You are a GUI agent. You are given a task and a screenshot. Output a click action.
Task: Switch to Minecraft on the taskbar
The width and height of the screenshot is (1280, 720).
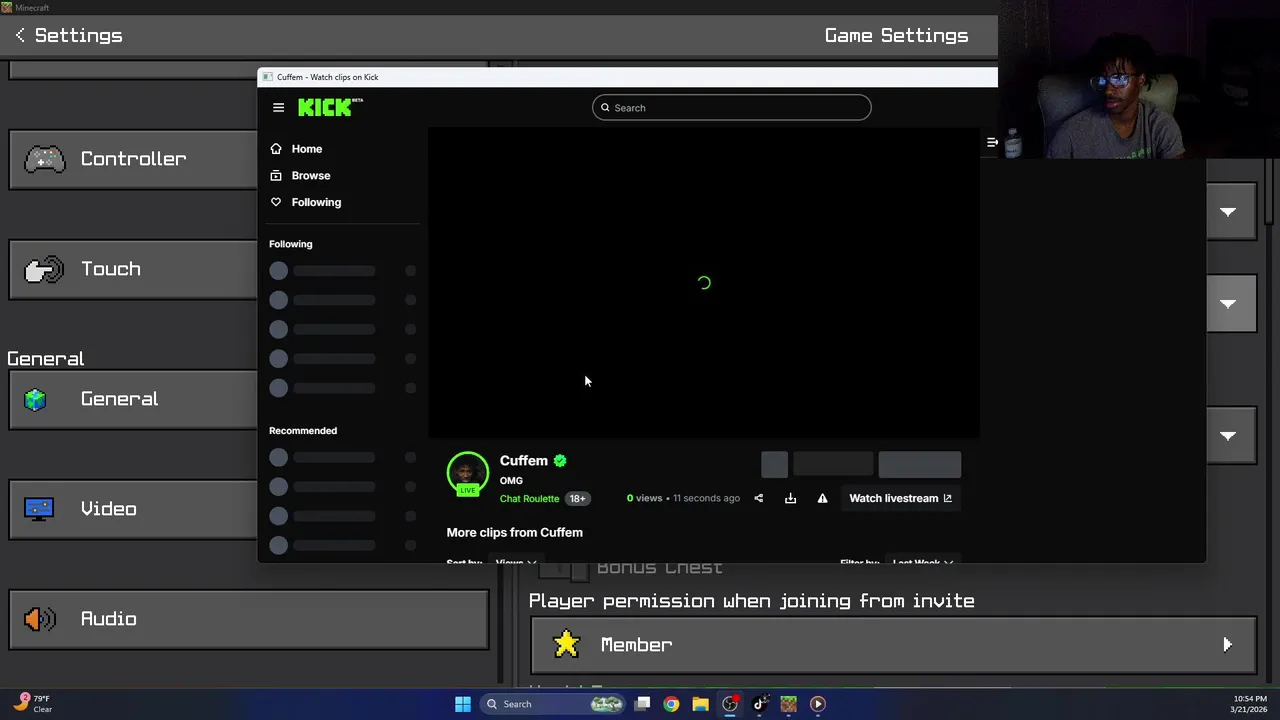(788, 704)
